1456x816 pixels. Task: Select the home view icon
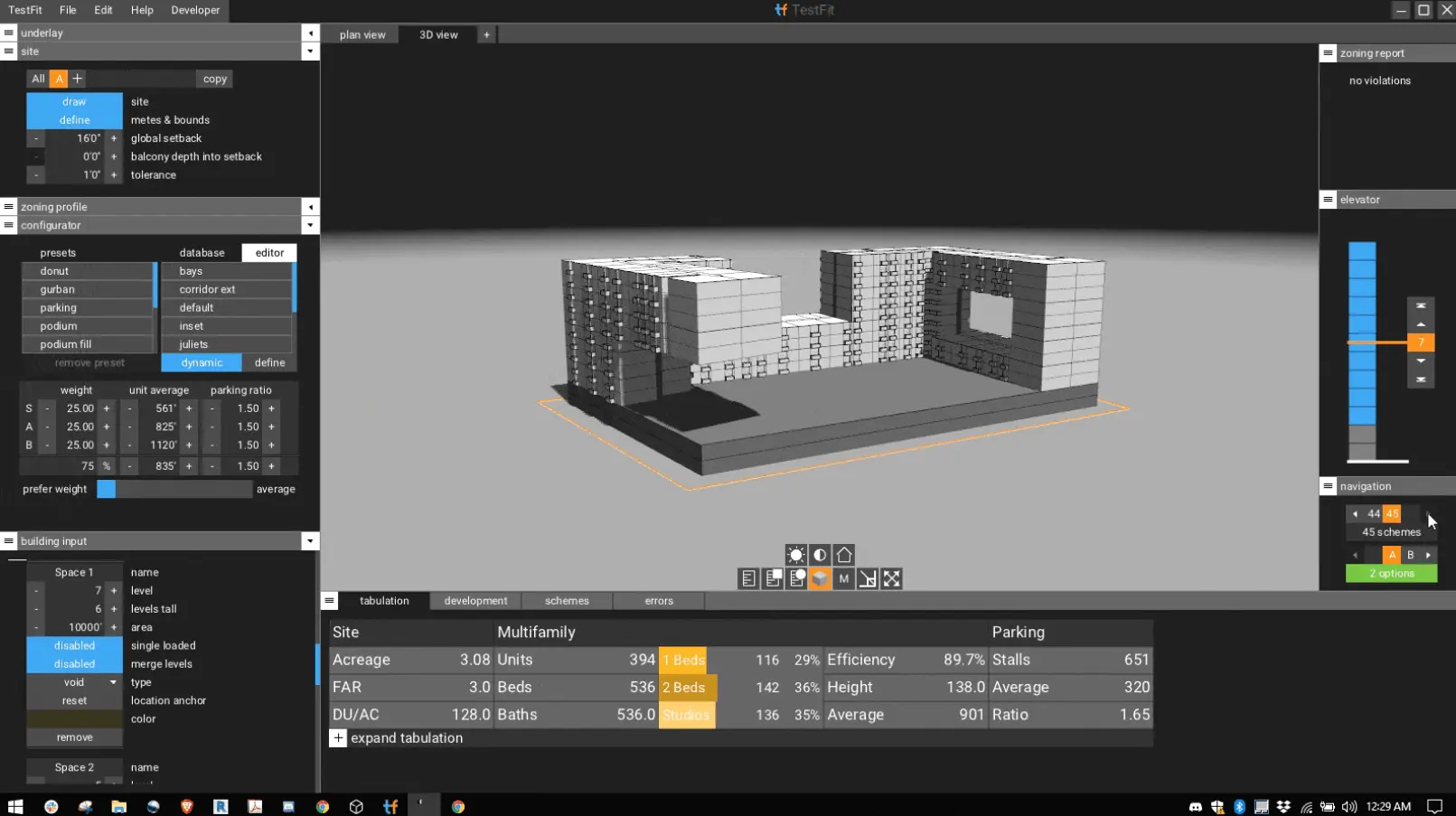pyautogui.click(x=843, y=554)
